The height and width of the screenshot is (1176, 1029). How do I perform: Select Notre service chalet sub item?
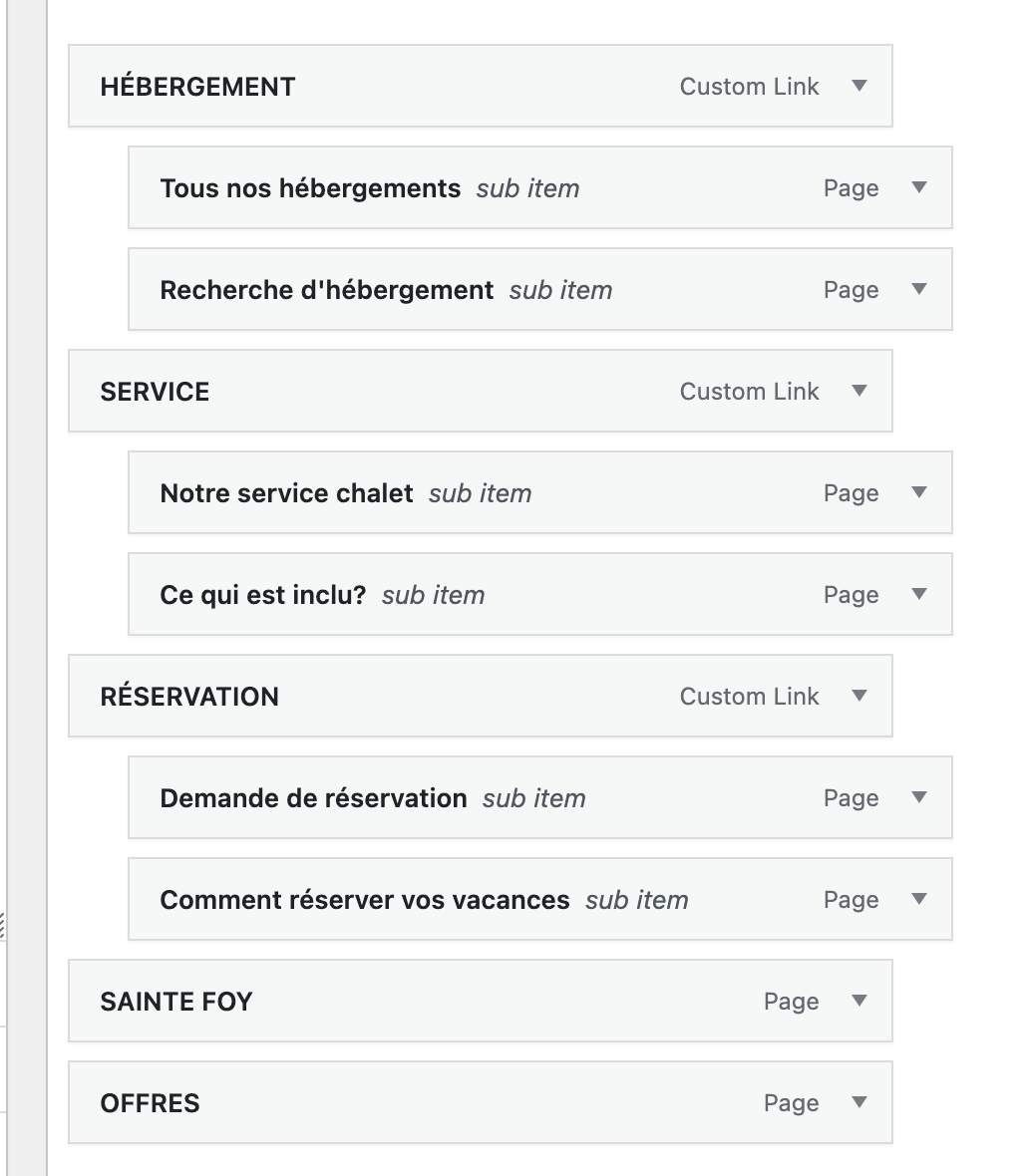coord(540,492)
